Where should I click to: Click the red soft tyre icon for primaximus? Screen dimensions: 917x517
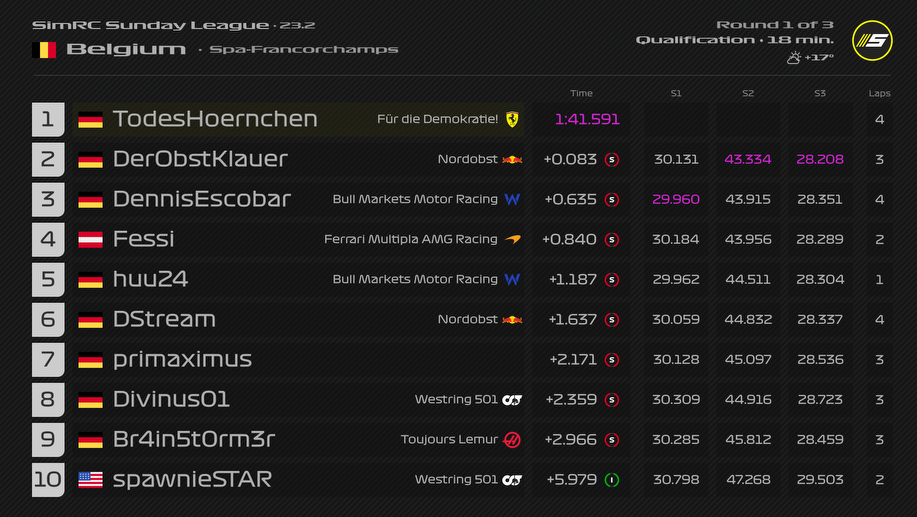[x=612, y=359]
